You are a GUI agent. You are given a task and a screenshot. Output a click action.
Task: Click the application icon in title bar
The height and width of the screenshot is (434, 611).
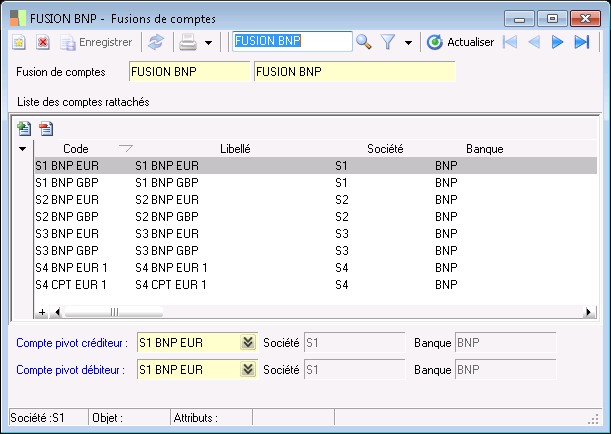[x=18, y=18]
